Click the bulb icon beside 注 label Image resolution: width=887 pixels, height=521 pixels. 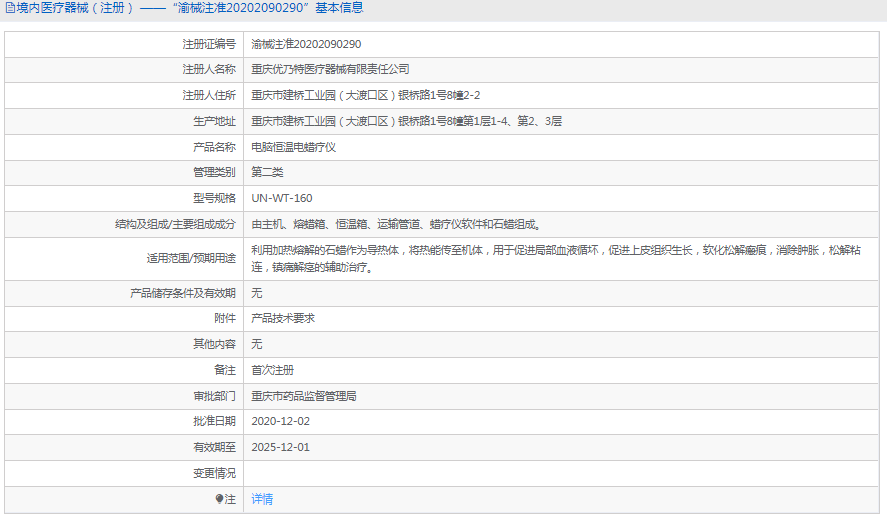tap(219, 499)
